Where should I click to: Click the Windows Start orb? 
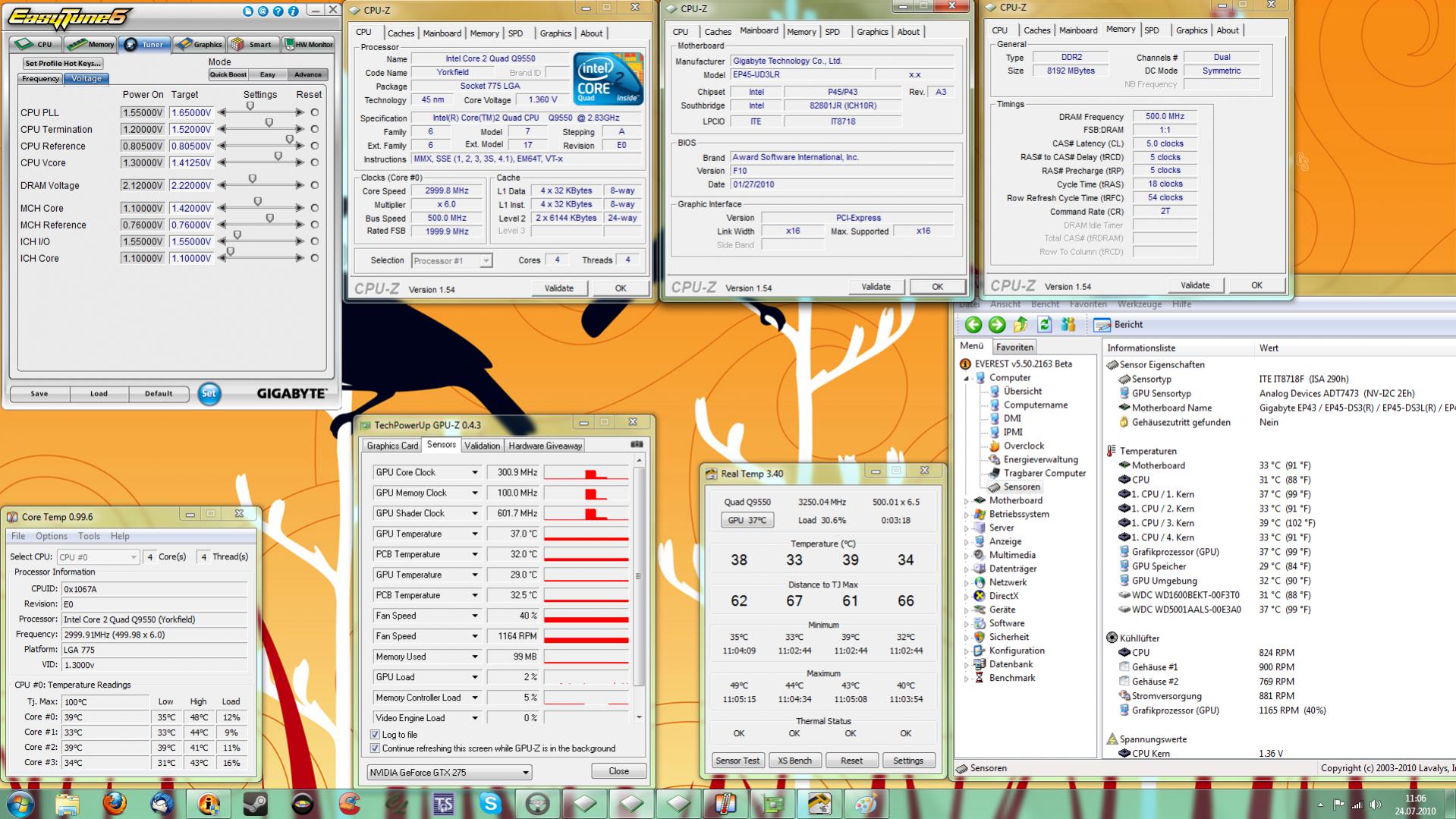[x=20, y=804]
